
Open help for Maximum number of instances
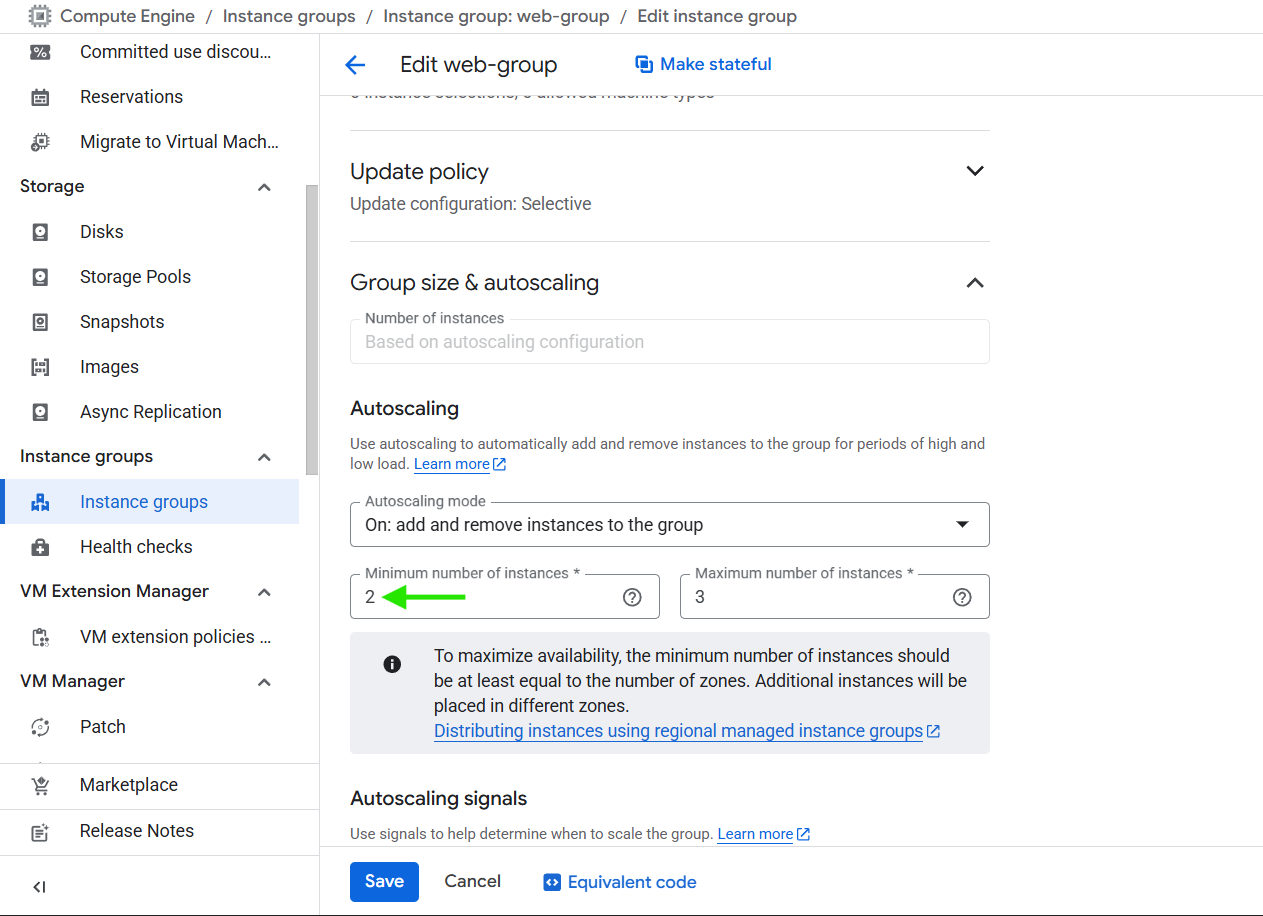962,597
